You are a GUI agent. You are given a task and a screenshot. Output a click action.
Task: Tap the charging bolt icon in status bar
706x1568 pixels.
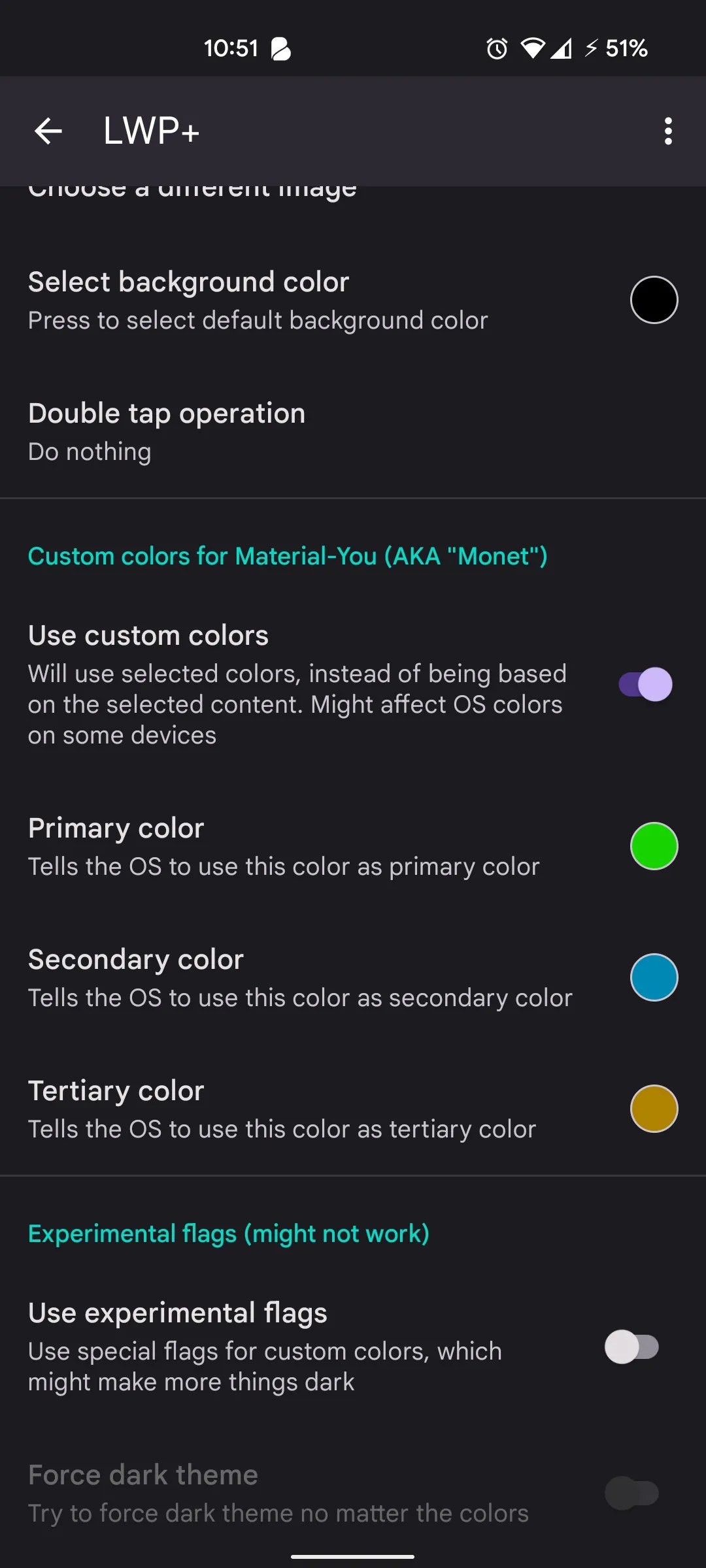(x=594, y=48)
